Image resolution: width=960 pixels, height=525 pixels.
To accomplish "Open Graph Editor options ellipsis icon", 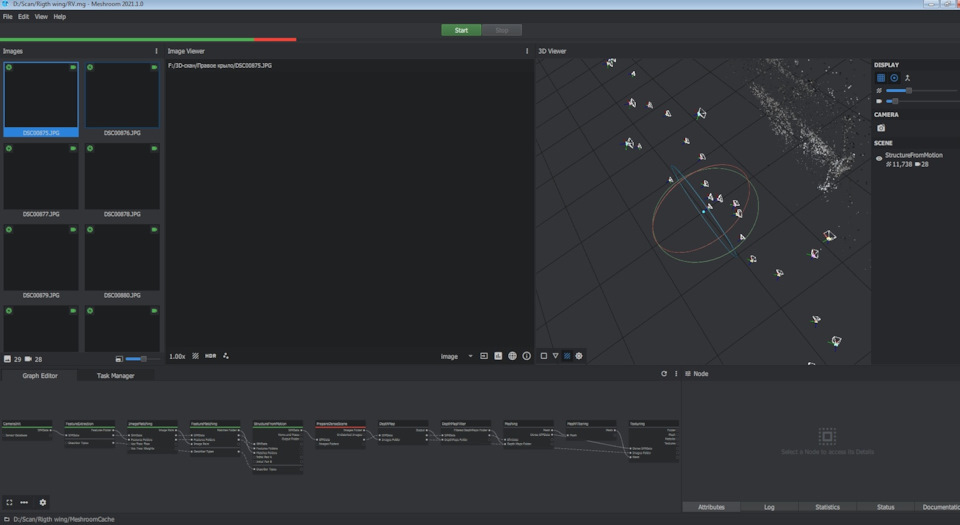I will coord(24,502).
